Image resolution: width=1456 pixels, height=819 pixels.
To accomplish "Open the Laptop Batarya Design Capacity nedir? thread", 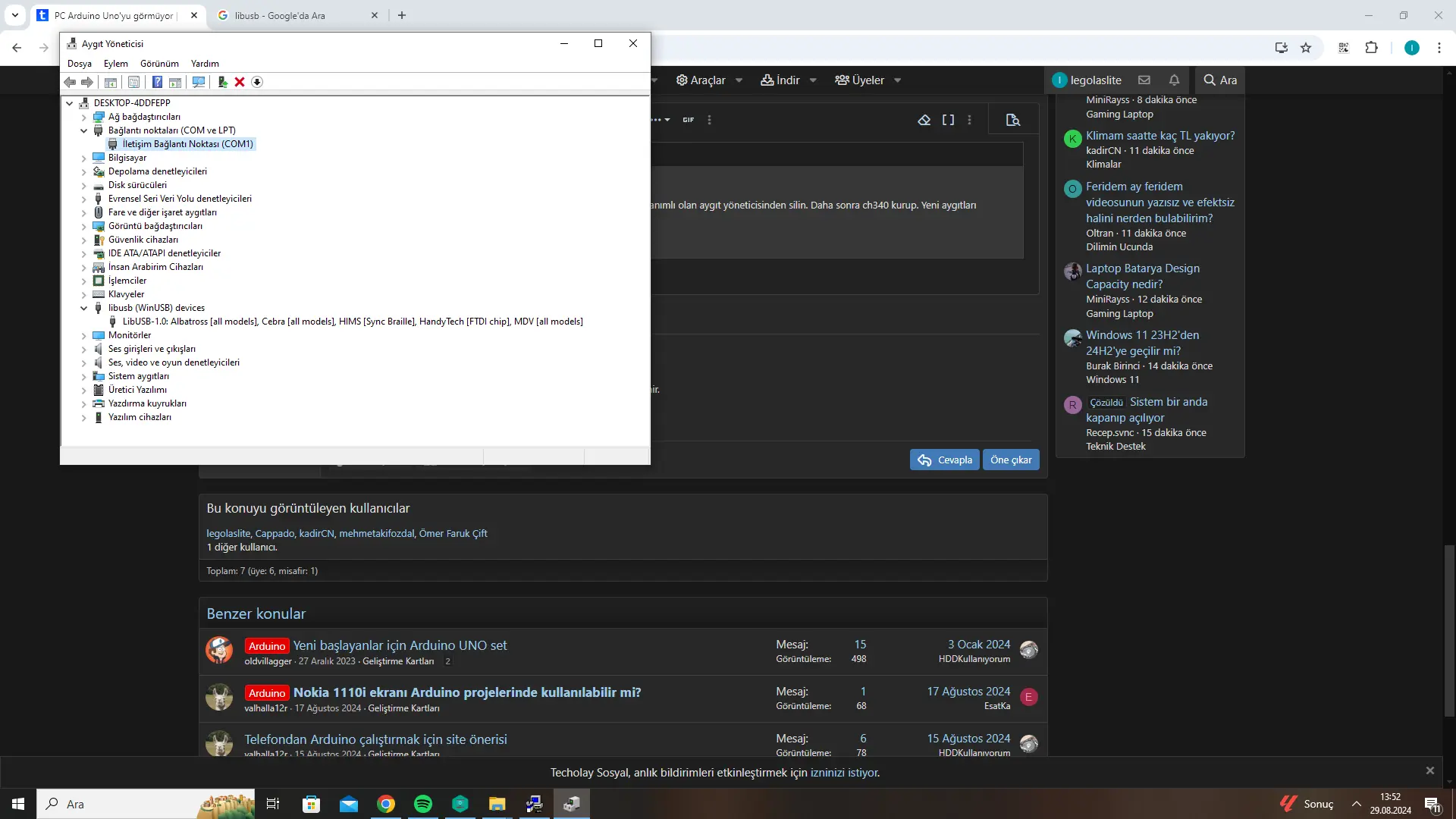I will click(1143, 276).
